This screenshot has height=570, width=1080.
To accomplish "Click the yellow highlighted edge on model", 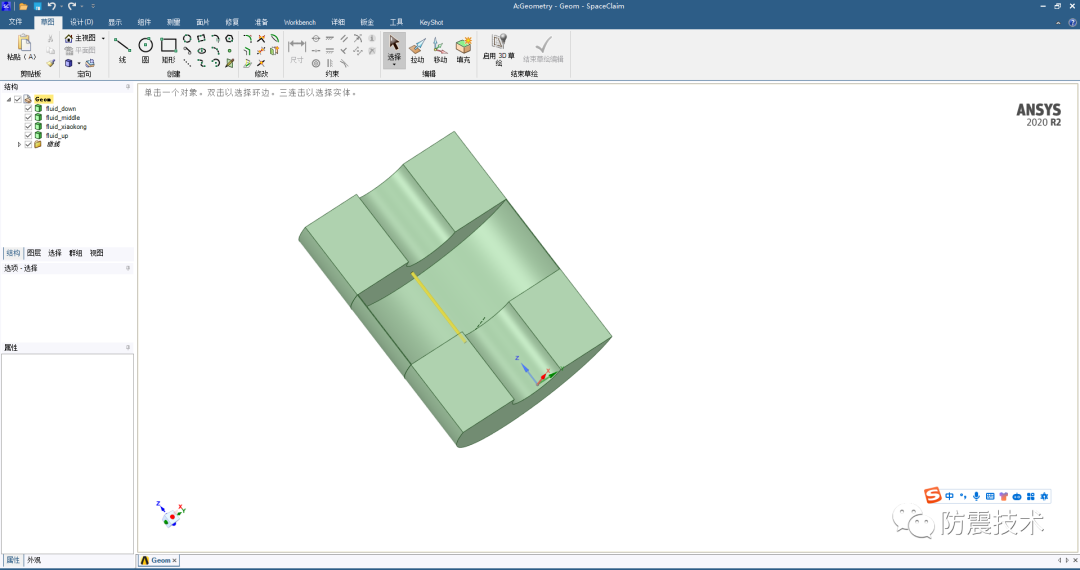I will 439,307.
